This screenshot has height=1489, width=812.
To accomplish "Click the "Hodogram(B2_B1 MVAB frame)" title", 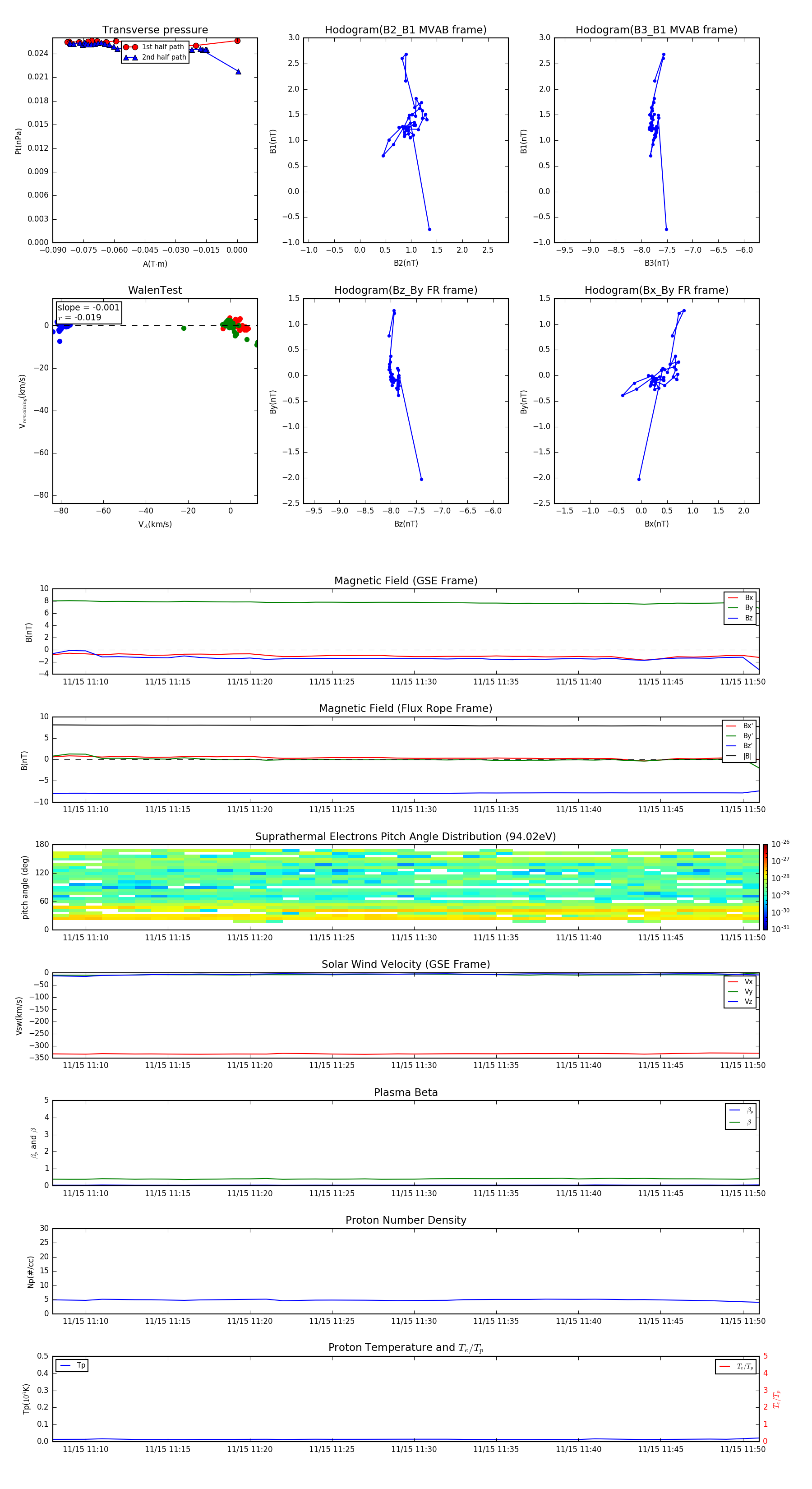I will coord(406,29).
